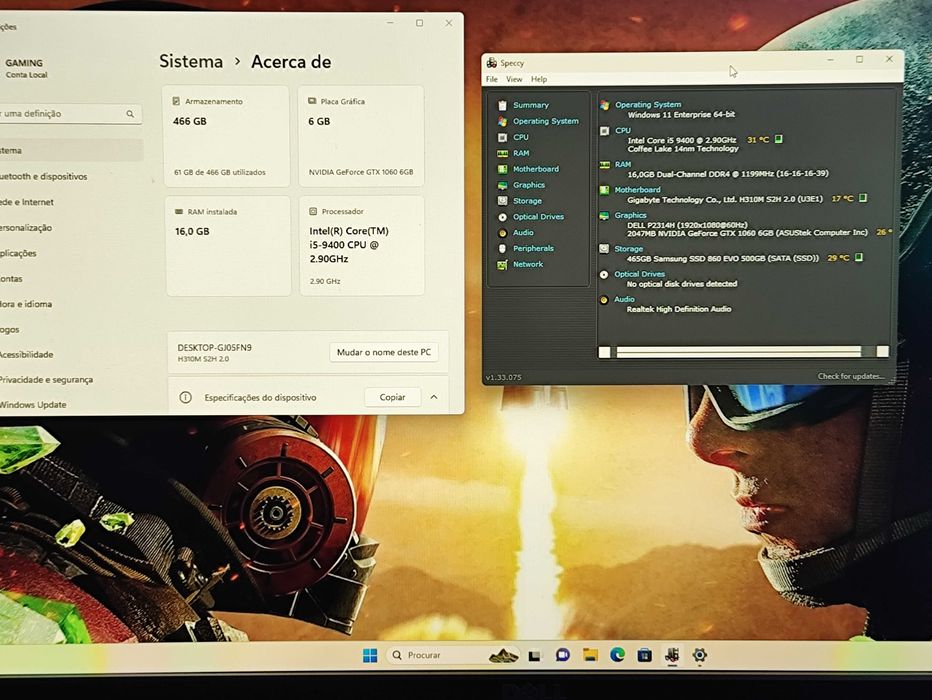Click the Settings search field
The width and height of the screenshot is (932, 700).
70,114
